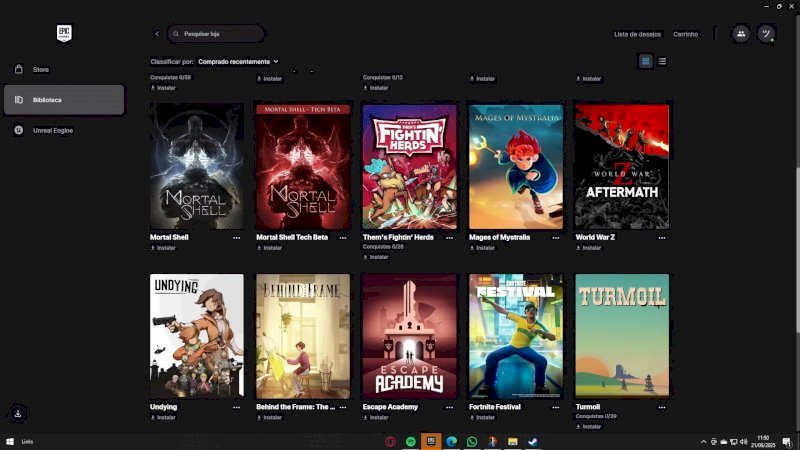Open Lista de desejos link
Screen dimensions: 800x450
(x=637, y=34)
